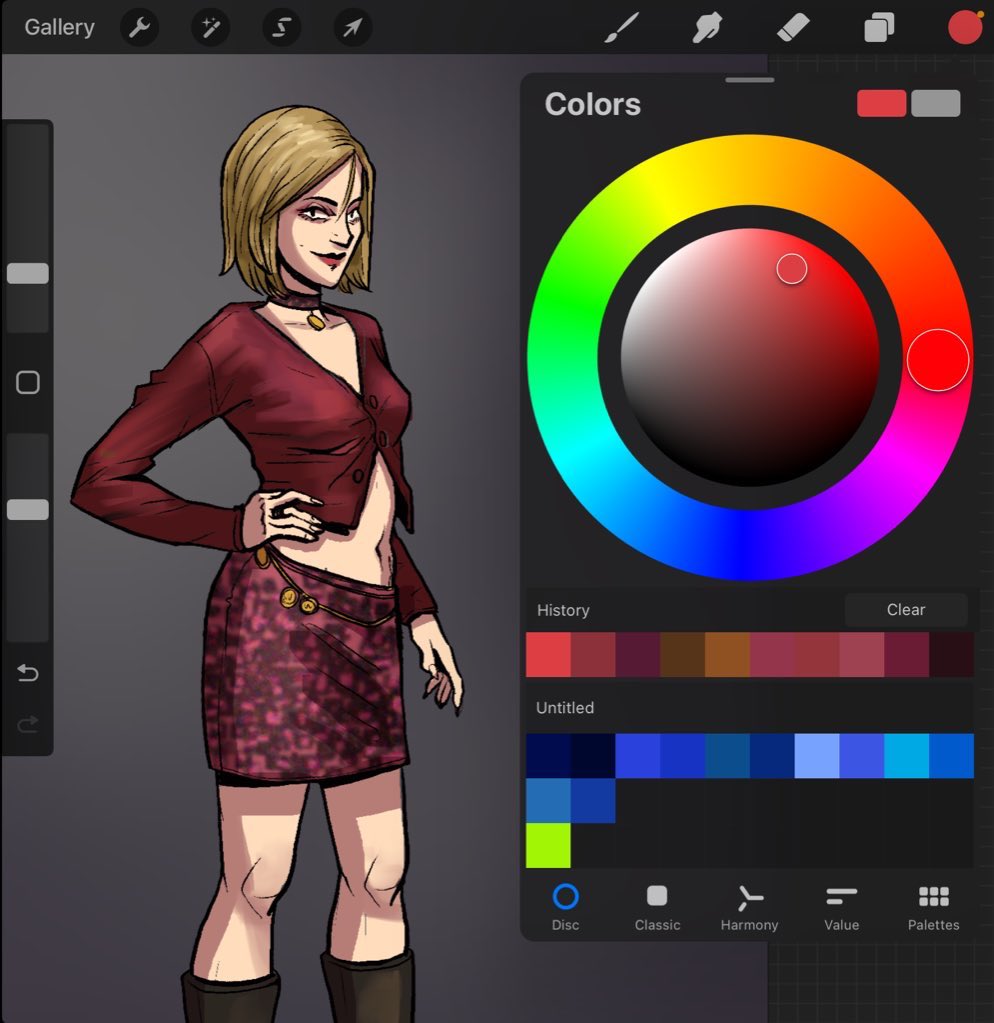Pick the royal blue third palette swatch
The width and height of the screenshot is (994, 1023).
pos(638,756)
